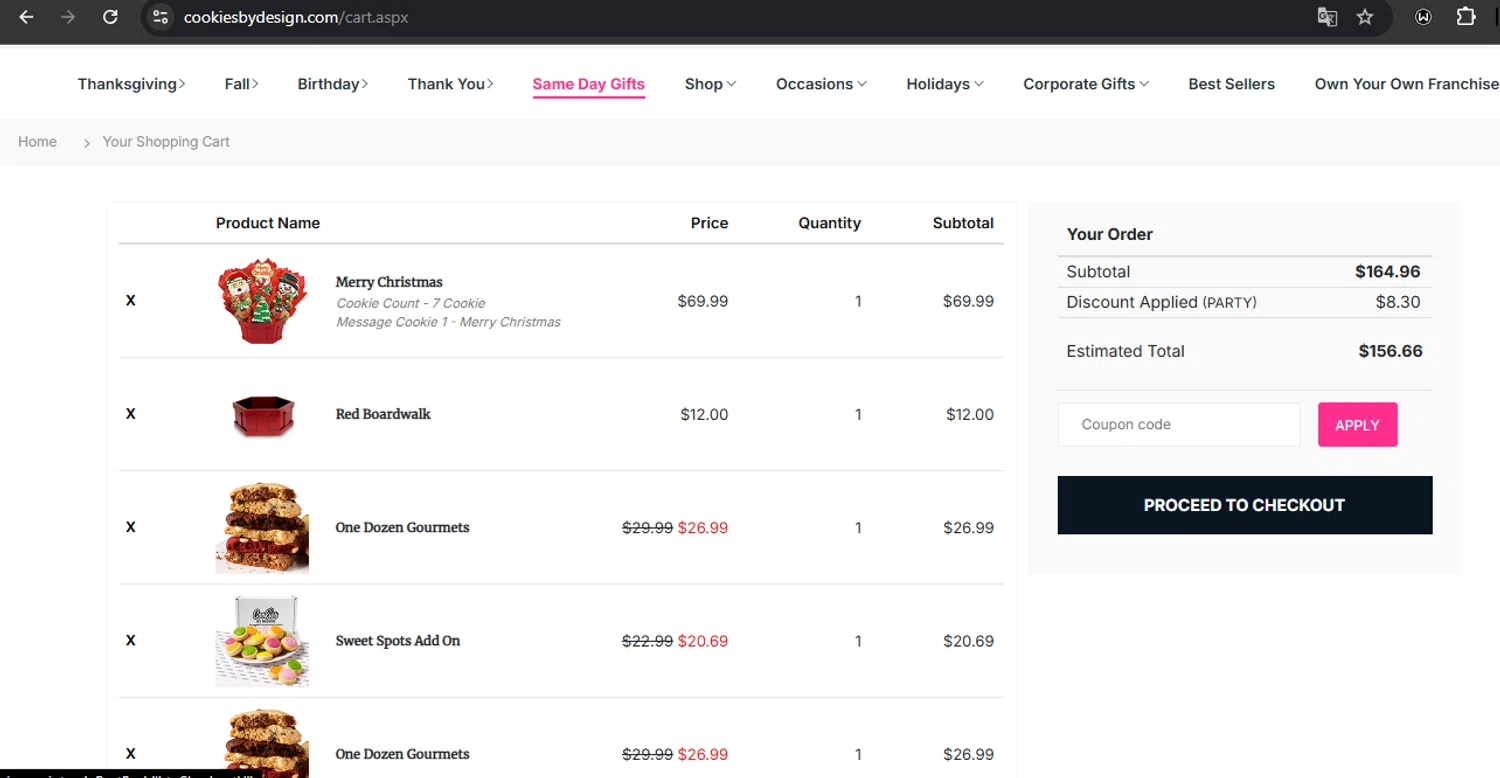Remove Merry Christmas item with X
This screenshot has width=1500, height=778.
pos(130,301)
